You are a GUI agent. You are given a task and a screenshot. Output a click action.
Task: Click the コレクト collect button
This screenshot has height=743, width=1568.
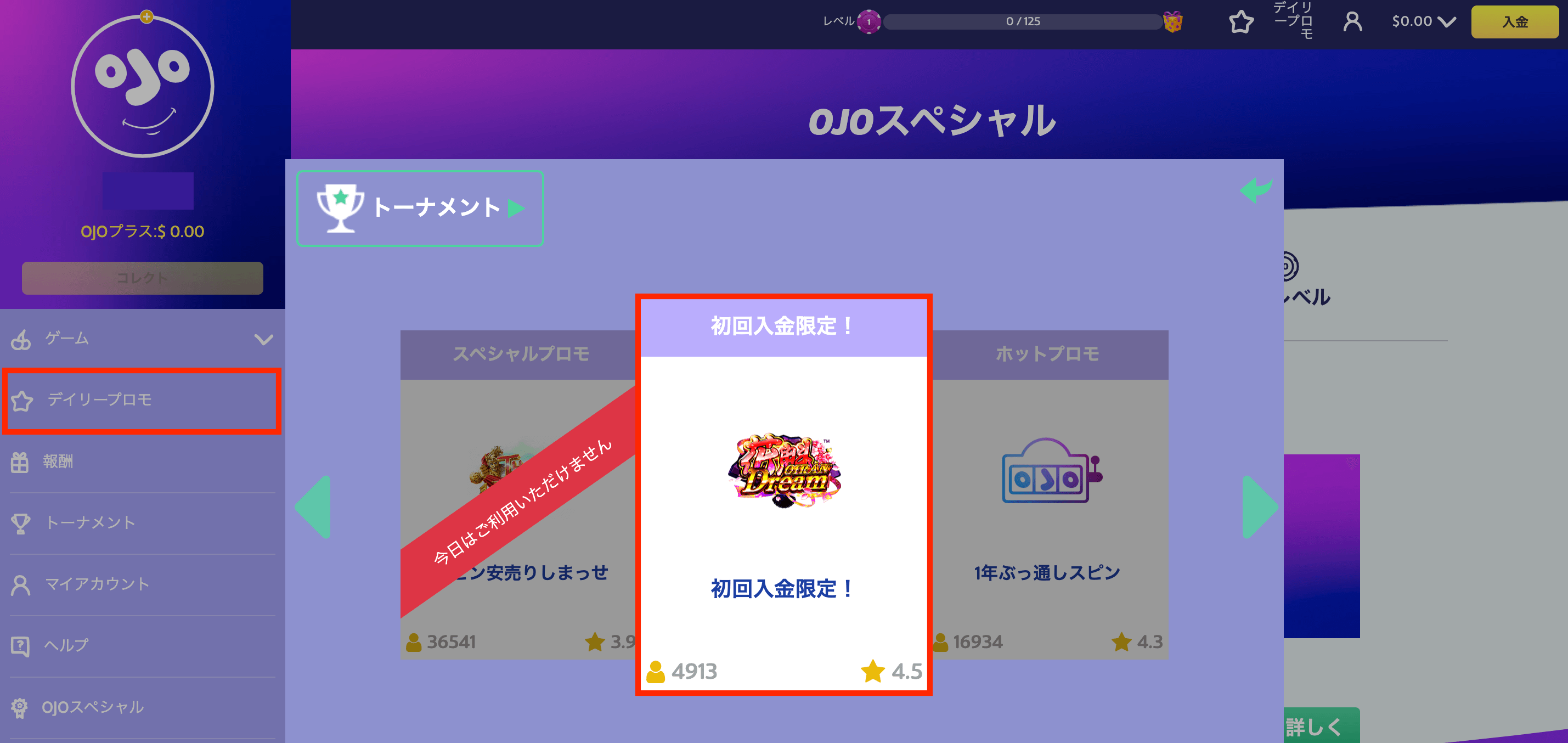143,278
